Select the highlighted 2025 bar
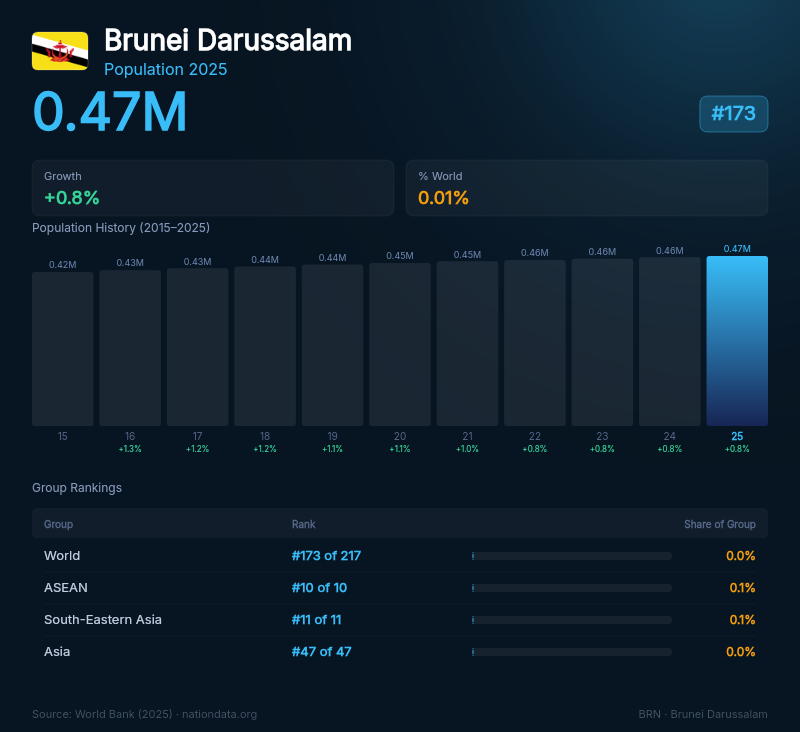Viewport: 800px width, 732px height. click(x=737, y=341)
